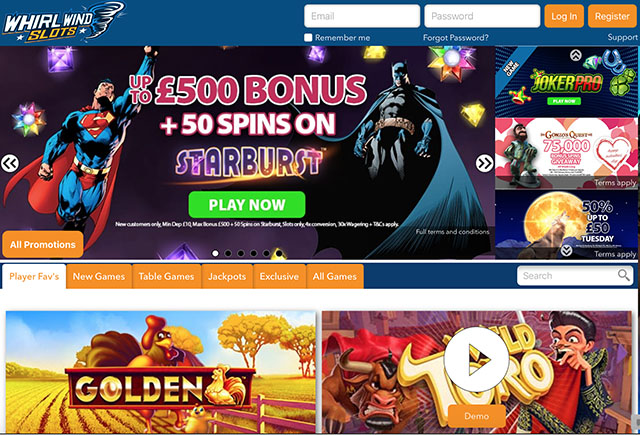Go to previous banner slide arrow
Screen dimensions: 640x435
(x=10, y=163)
